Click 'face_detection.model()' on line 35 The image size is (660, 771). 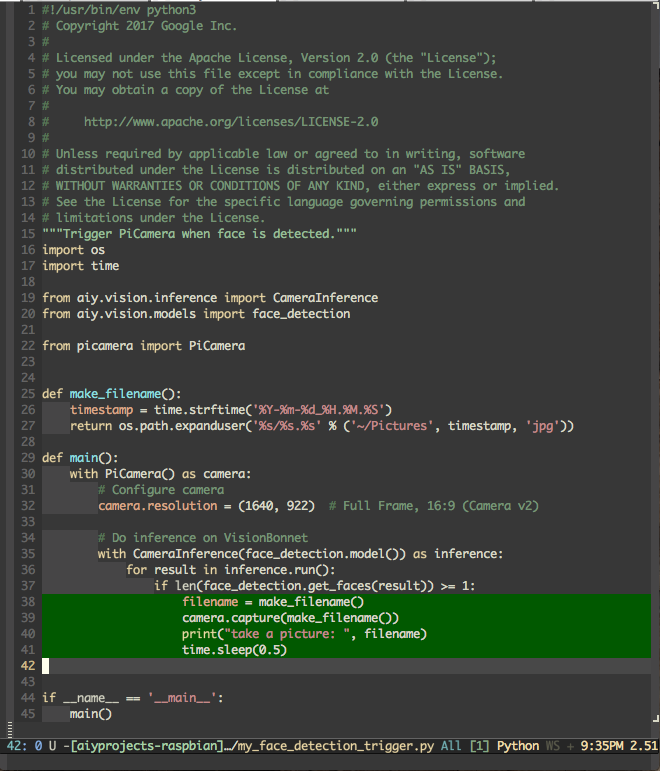(322, 554)
